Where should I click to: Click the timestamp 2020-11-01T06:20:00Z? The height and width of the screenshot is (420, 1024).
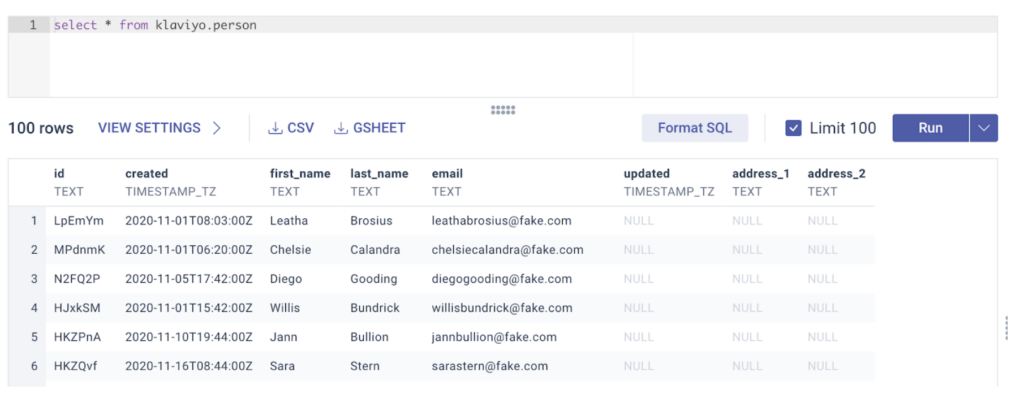point(189,250)
